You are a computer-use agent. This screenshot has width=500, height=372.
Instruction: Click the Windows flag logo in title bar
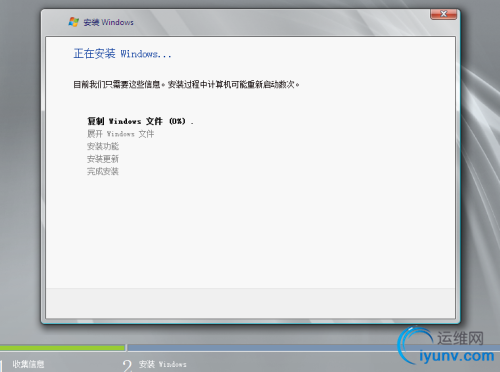pos(74,22)
